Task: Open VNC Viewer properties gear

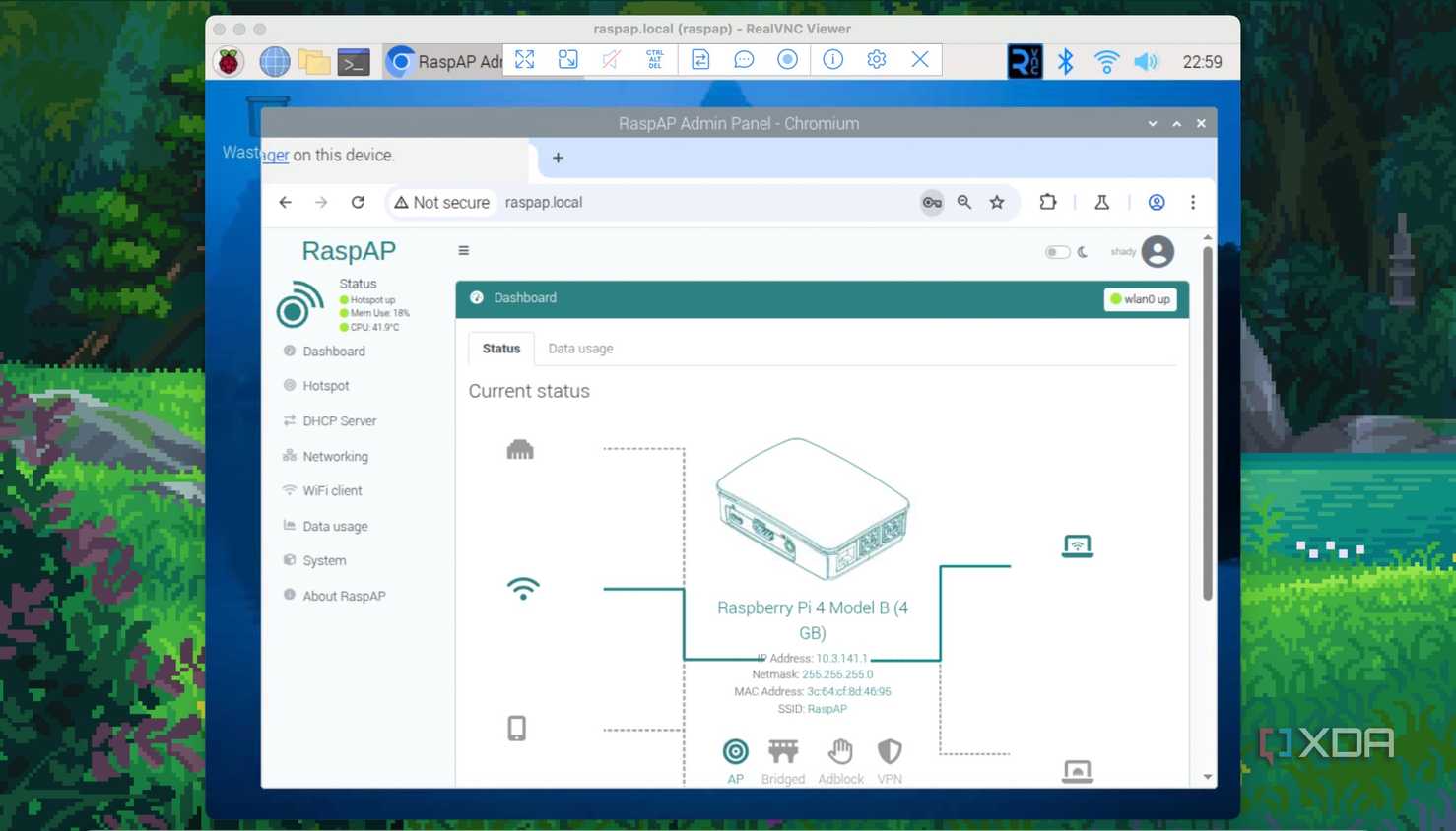Action: point(877,60)
